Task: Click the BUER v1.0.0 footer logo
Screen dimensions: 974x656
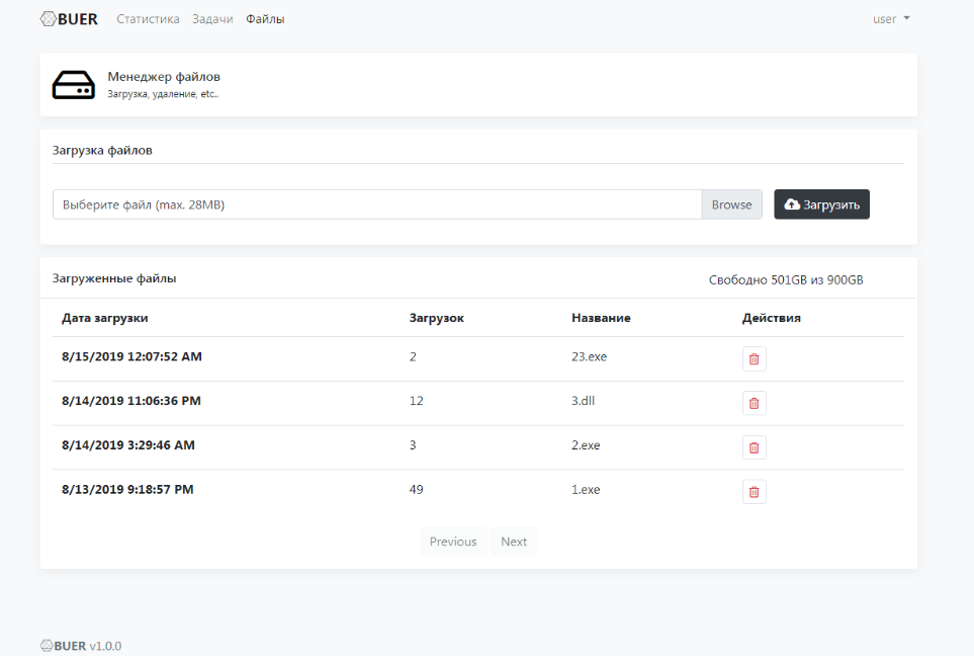Action: point(81,646)
